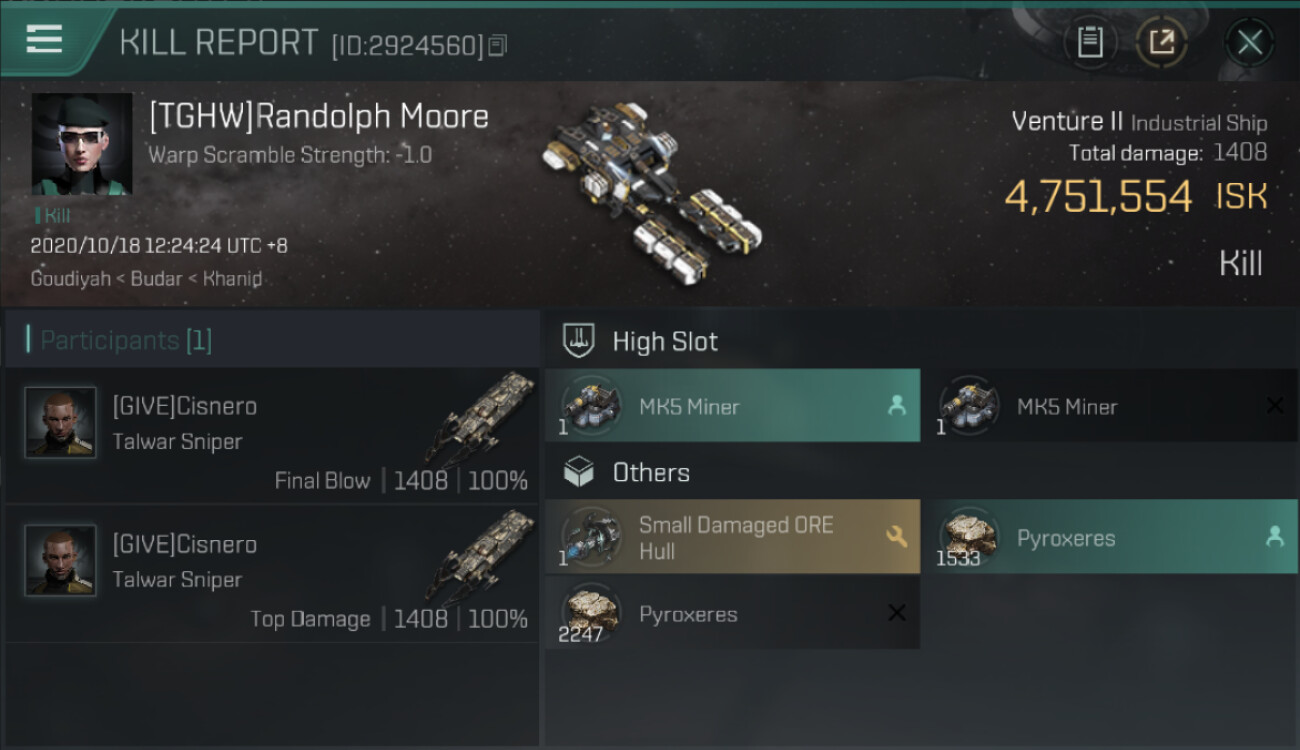
Task: Open the hamburger menu in top-left corner
Action: pos(44,39)
